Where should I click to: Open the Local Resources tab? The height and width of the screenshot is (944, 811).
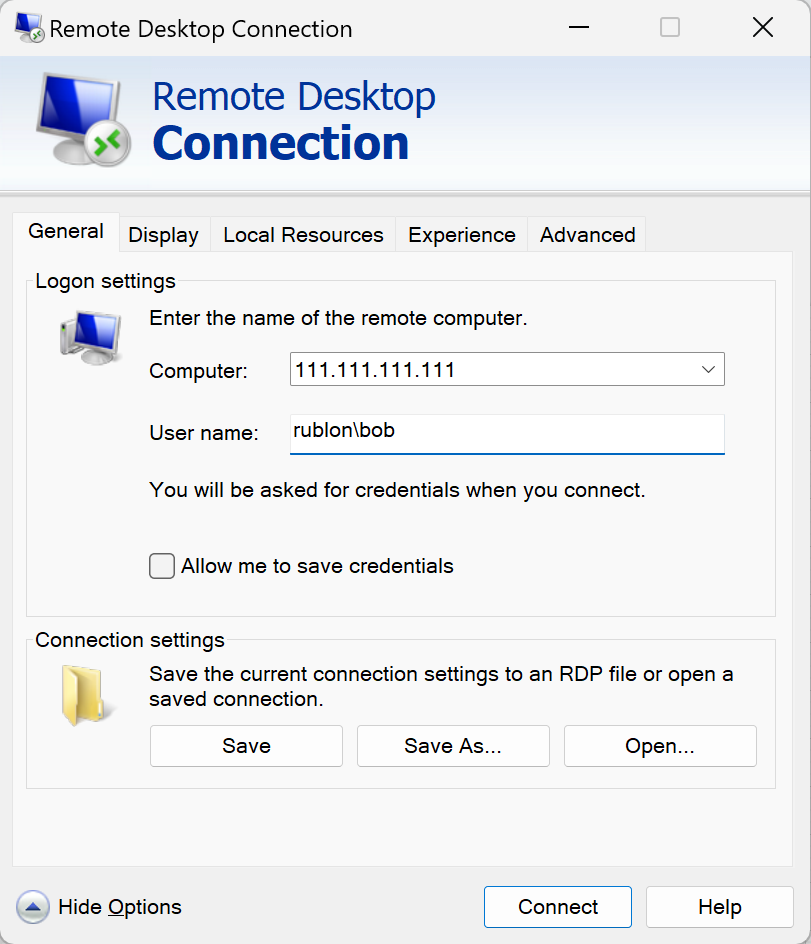pos(302,234)
